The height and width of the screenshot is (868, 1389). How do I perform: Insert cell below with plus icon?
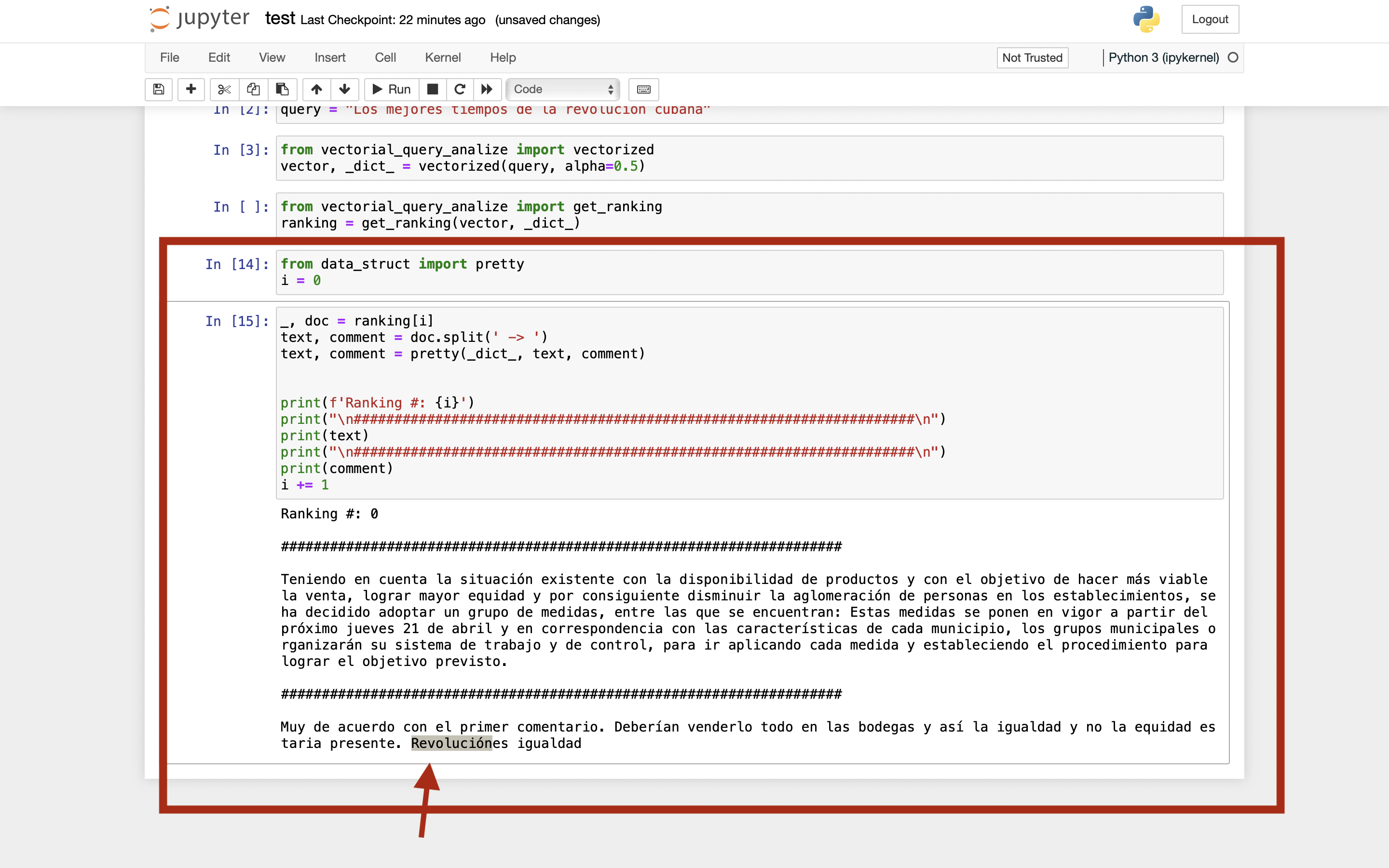click(x=191, y=90)
